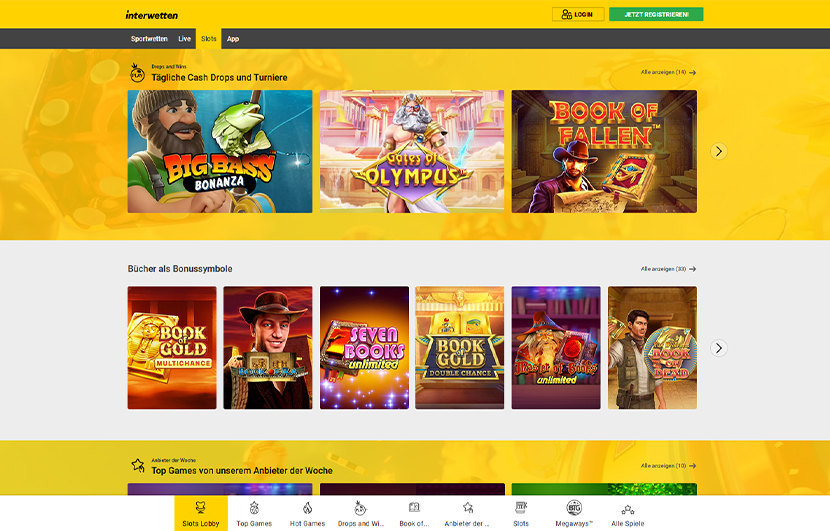Click the Drops and Wins section icon
The width and height of the screenshot is (830, 531).
138,73
